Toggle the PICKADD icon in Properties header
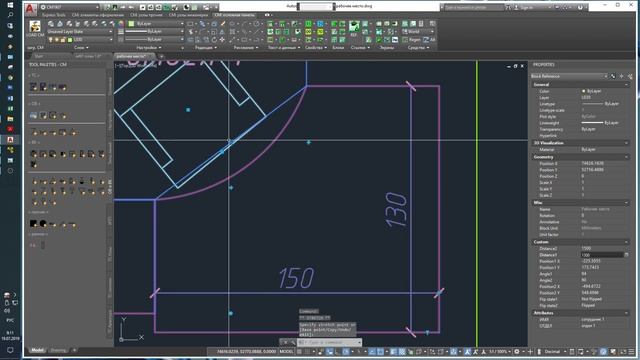Screen dimensions: 640x360 point(613,76)
